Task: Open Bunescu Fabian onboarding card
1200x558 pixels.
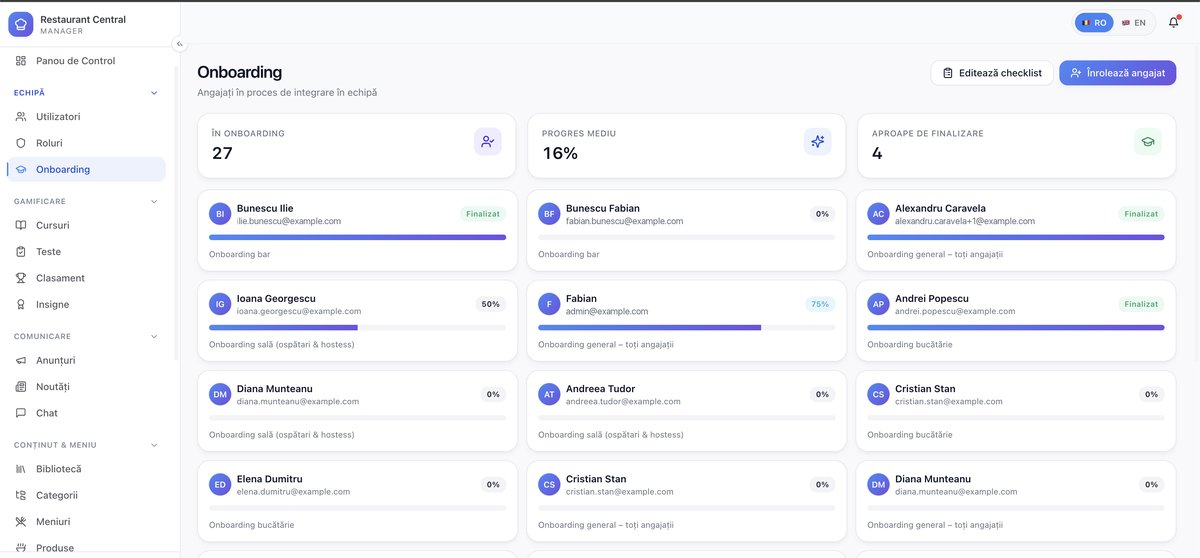Action: (x=686, y=231)
